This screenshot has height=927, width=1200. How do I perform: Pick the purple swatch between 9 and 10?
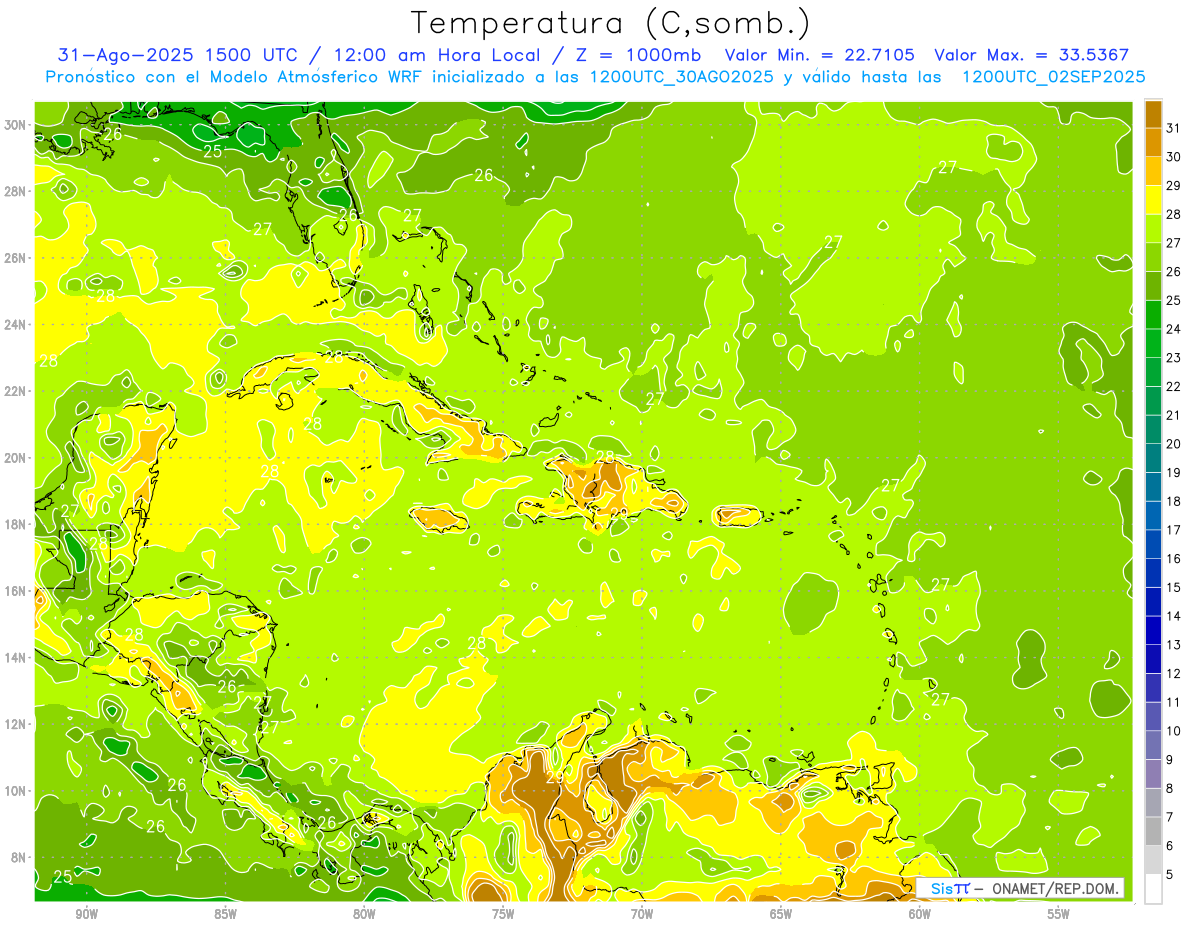point(1153,745)
